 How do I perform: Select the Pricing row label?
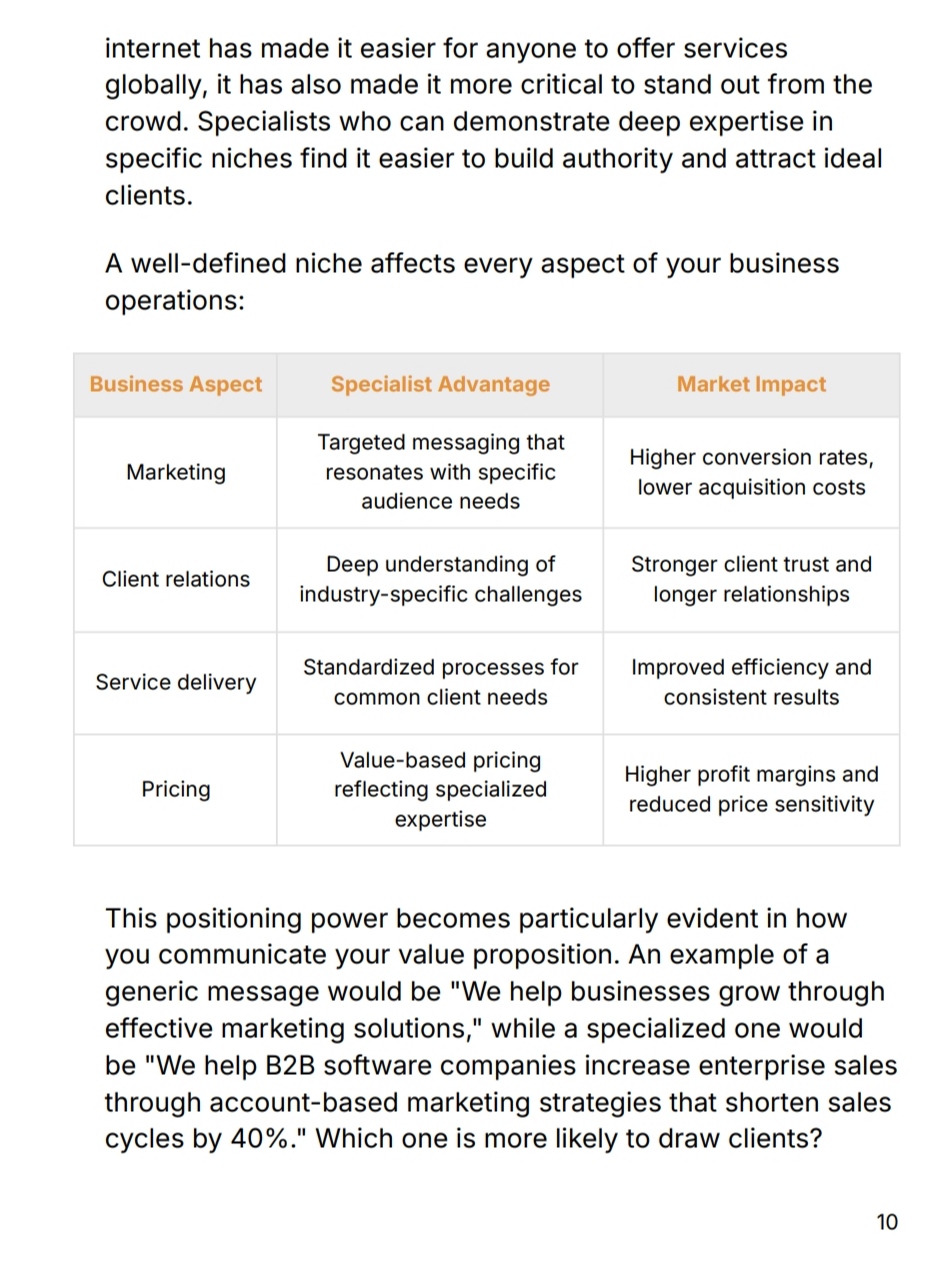(176, 790)
